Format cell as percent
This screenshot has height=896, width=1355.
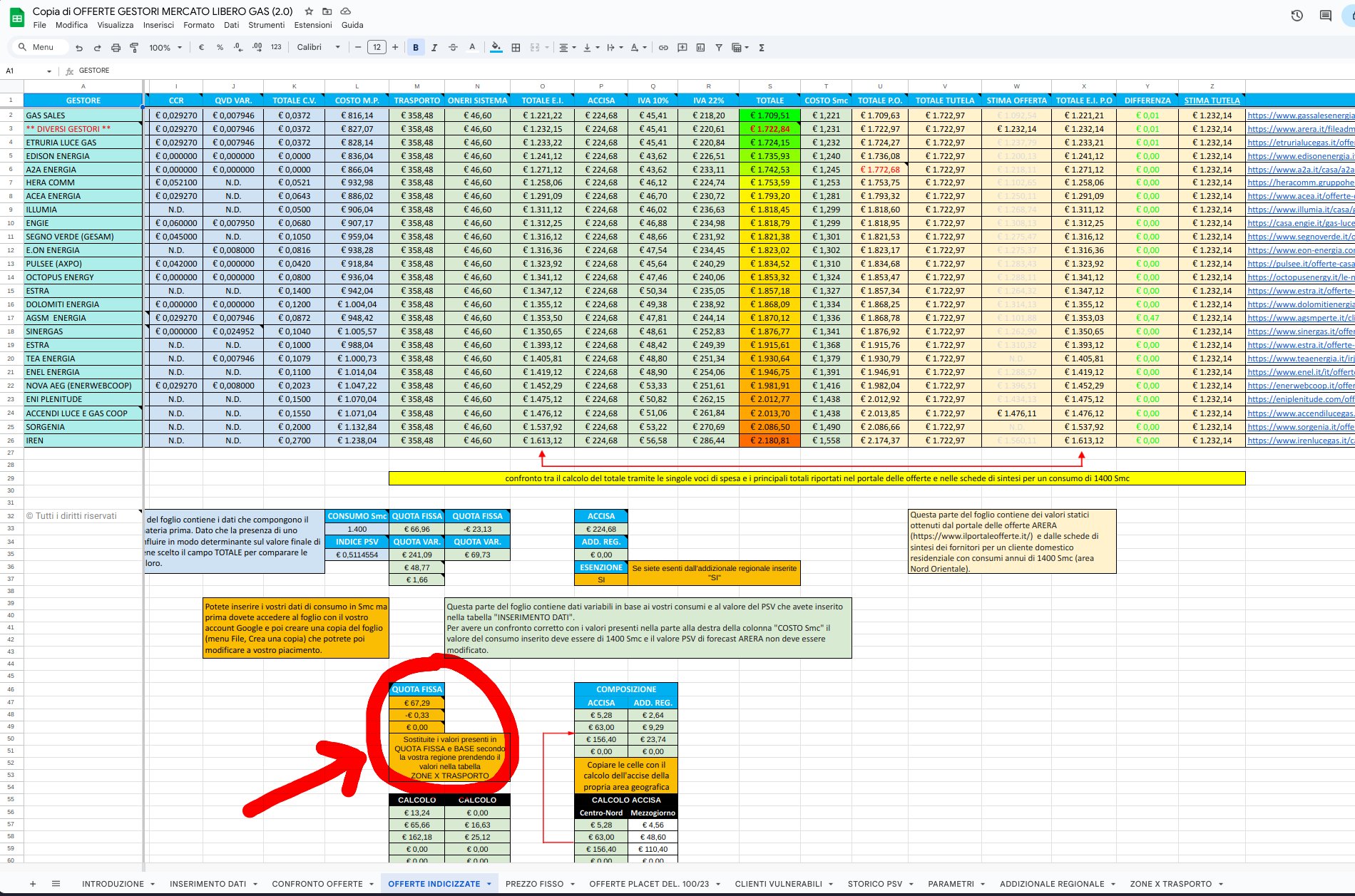pos(220,48)
